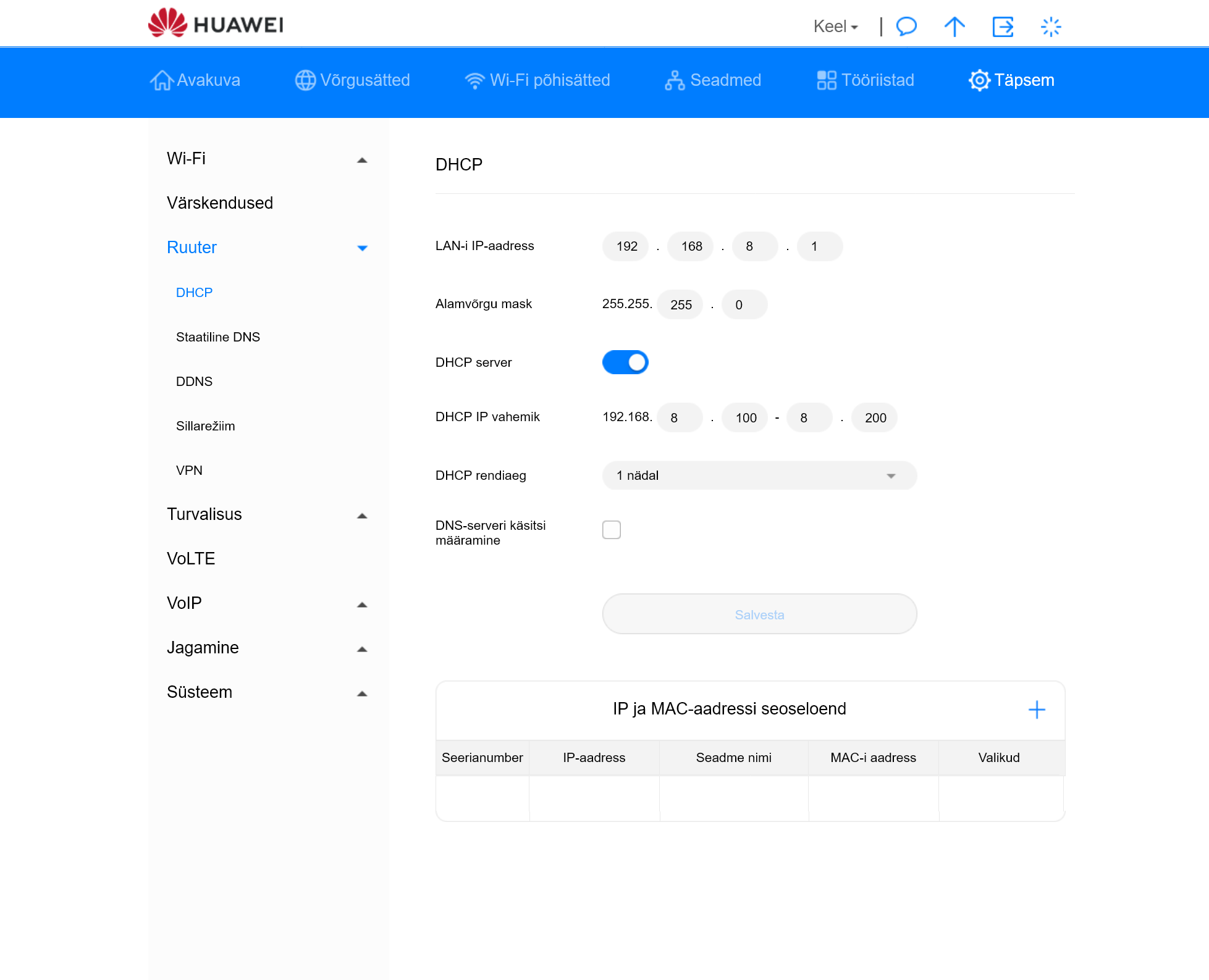
Task: Click the Valikud column header
Action: [999, 758]
